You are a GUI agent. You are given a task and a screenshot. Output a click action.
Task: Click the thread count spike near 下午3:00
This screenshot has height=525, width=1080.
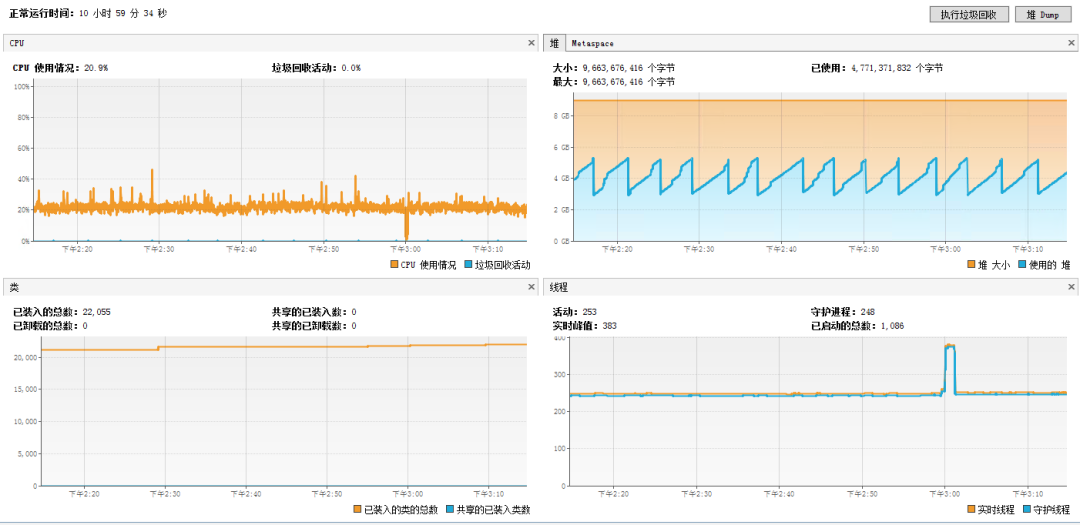click(950, 368)
